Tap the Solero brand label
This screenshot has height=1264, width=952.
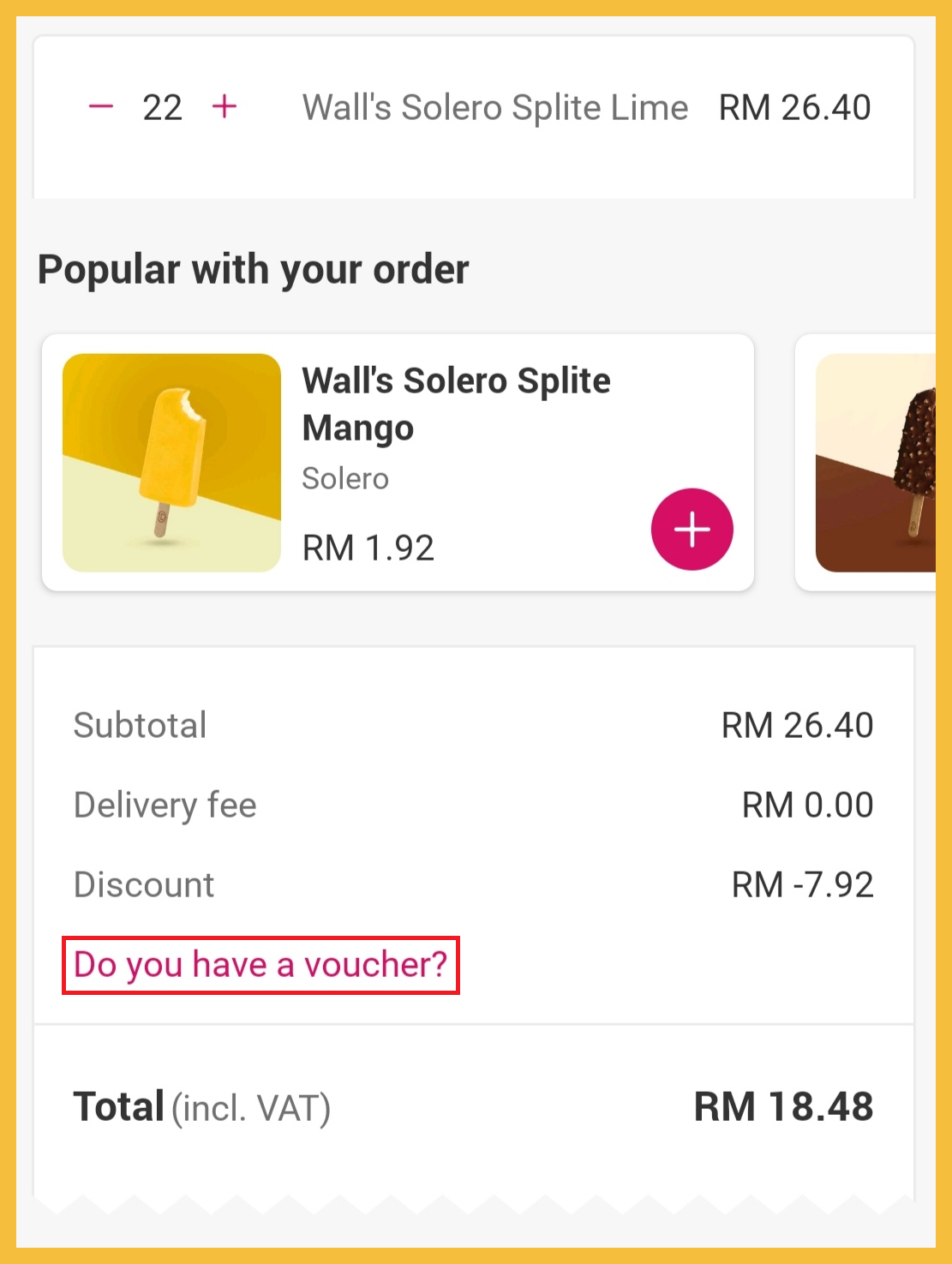pyautogui.click(x=345, y=478)
